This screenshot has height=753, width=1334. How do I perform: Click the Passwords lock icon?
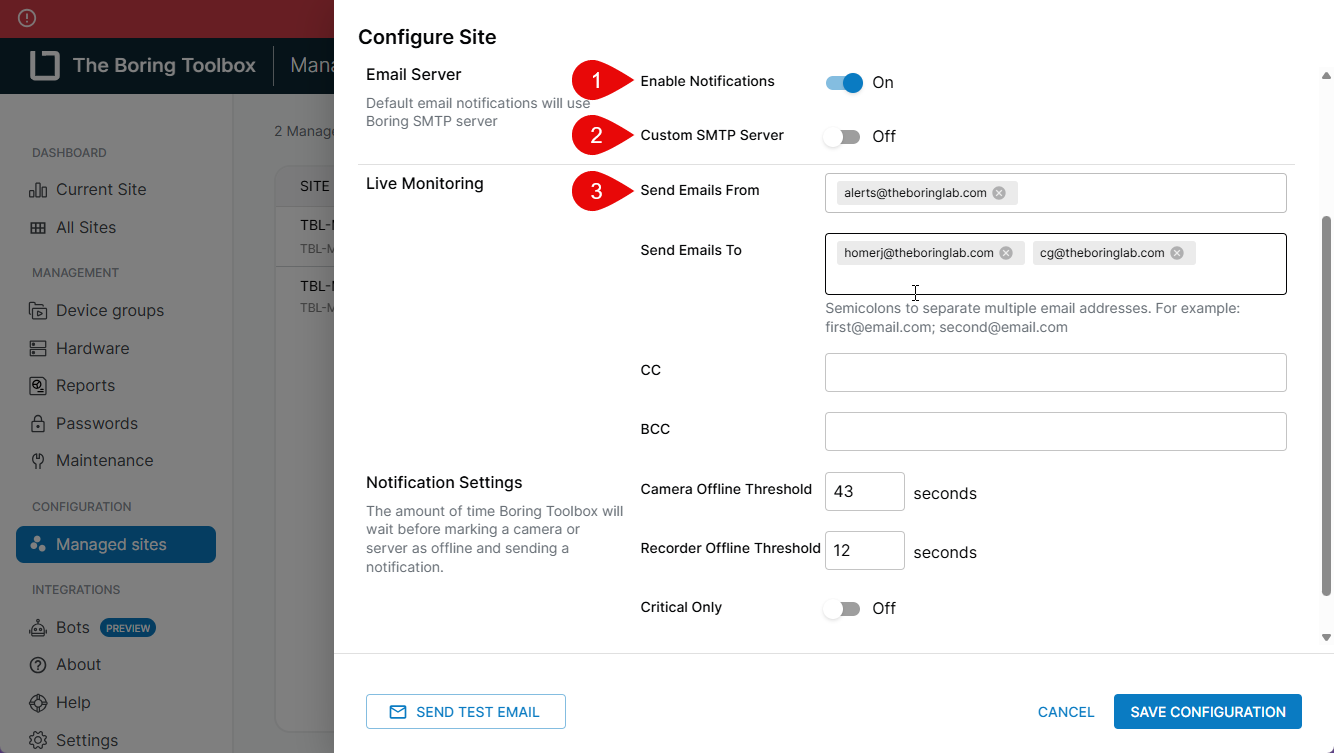point(38,424)
